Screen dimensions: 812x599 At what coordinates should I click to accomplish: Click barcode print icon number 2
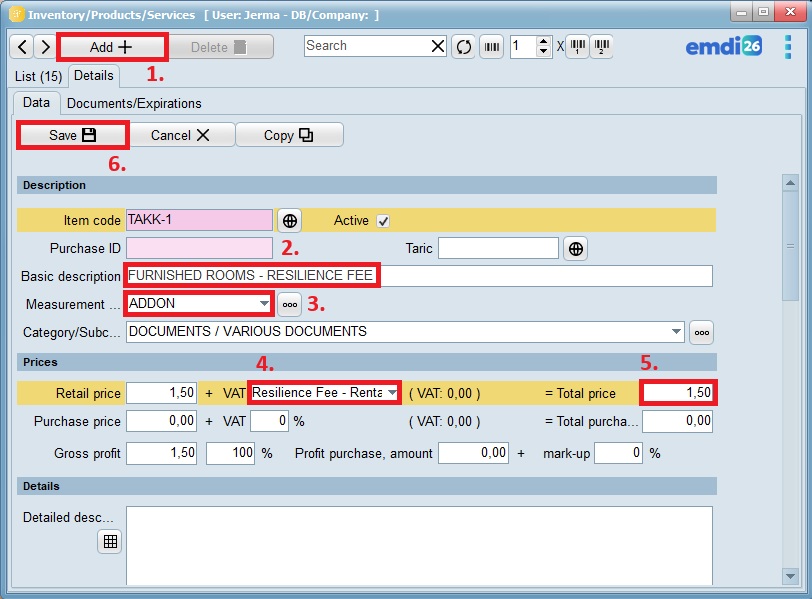[601, 47]
